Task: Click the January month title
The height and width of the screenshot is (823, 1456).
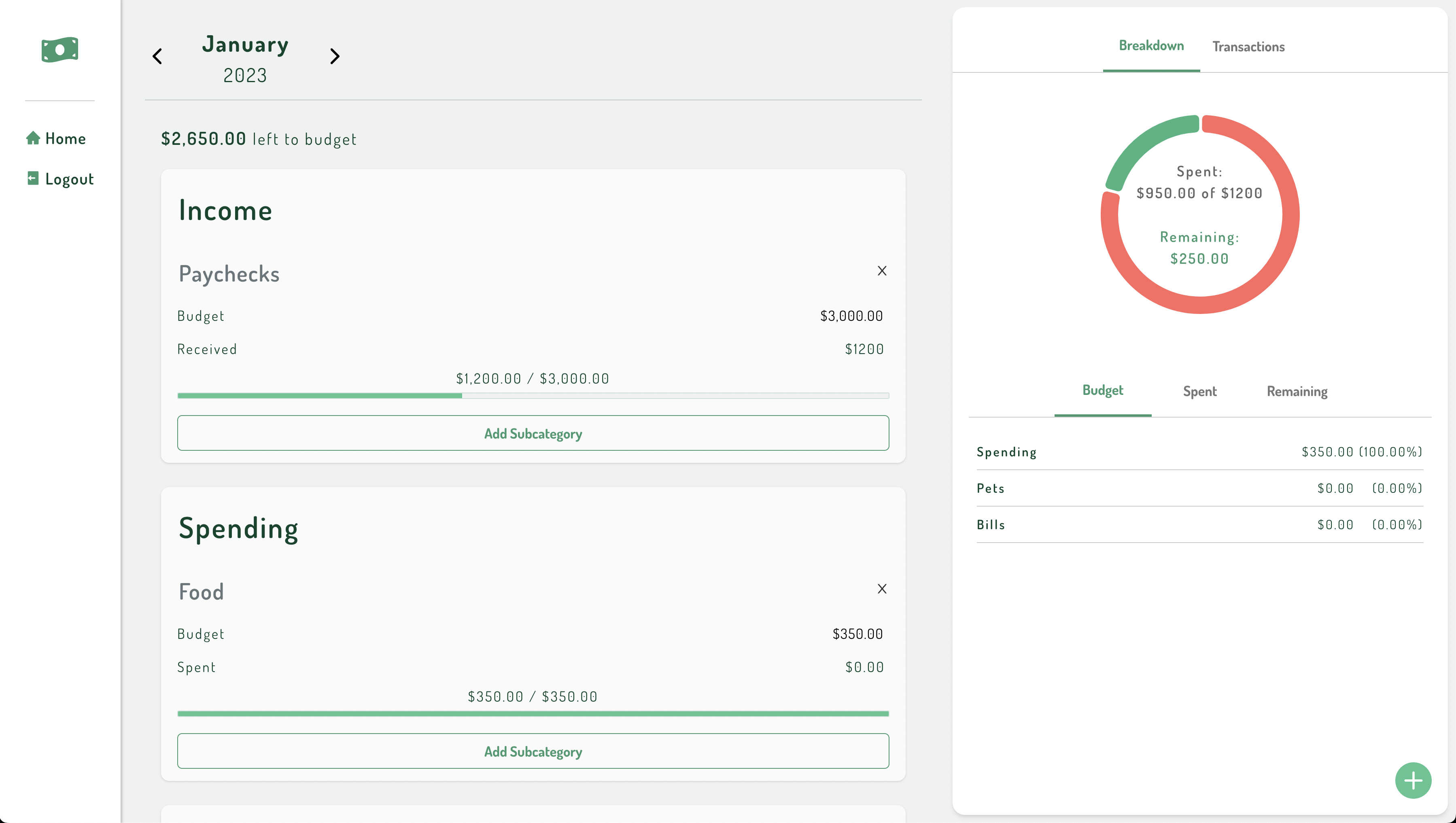Action: [245, 45]
